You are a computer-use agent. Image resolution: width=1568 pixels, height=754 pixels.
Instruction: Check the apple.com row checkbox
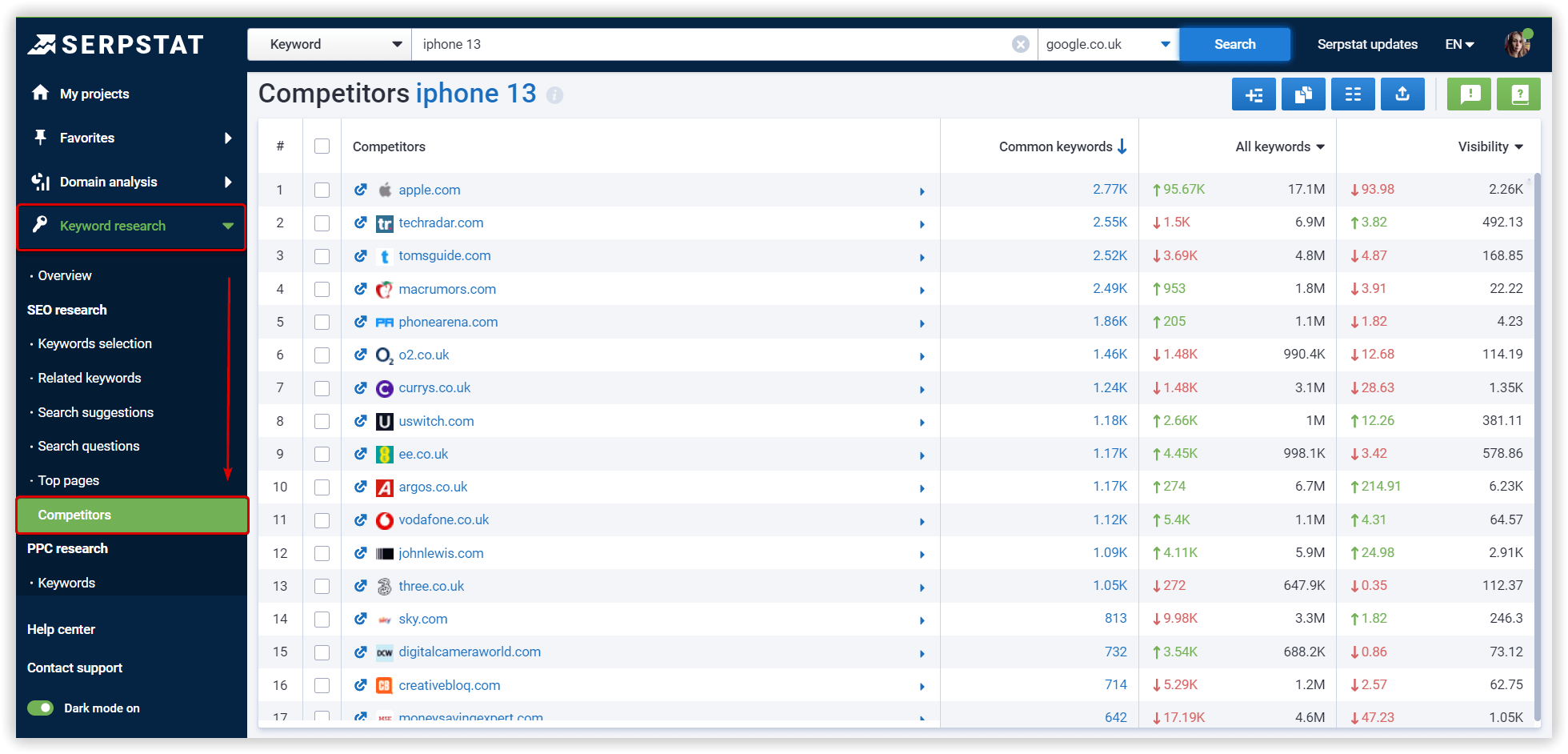[322, 190]
